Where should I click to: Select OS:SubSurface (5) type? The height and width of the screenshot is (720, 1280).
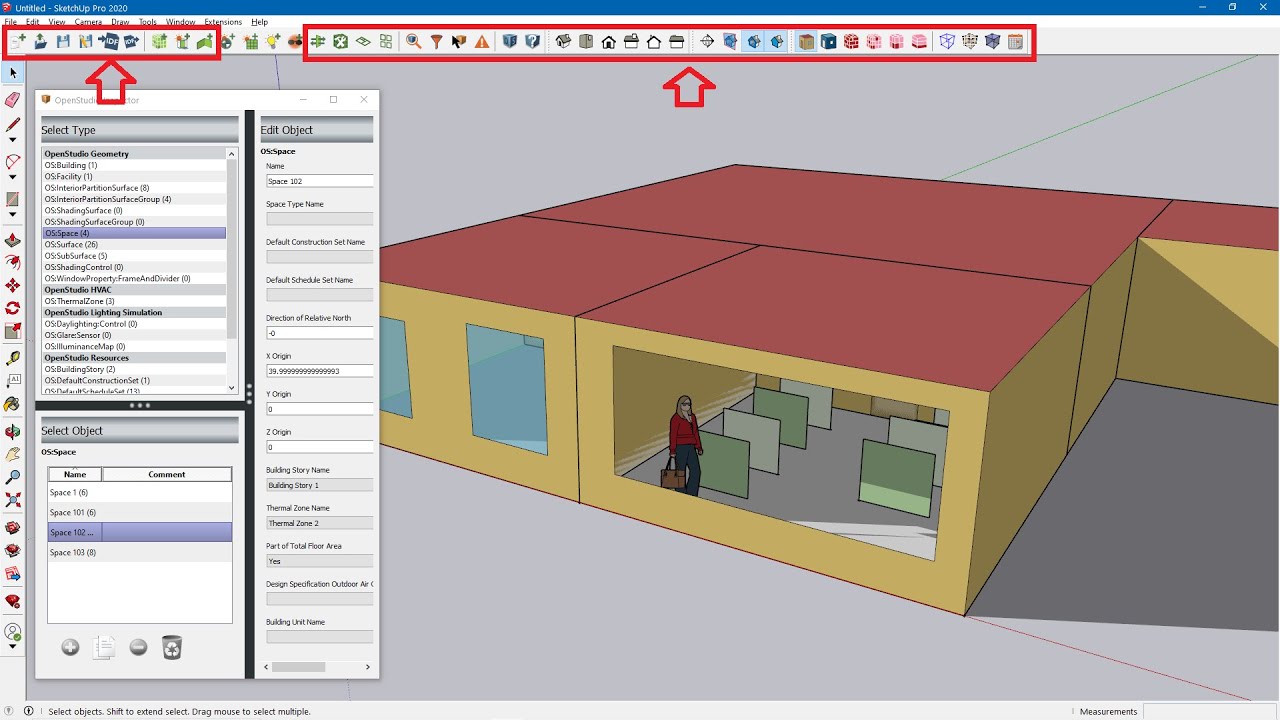point(134,256)
